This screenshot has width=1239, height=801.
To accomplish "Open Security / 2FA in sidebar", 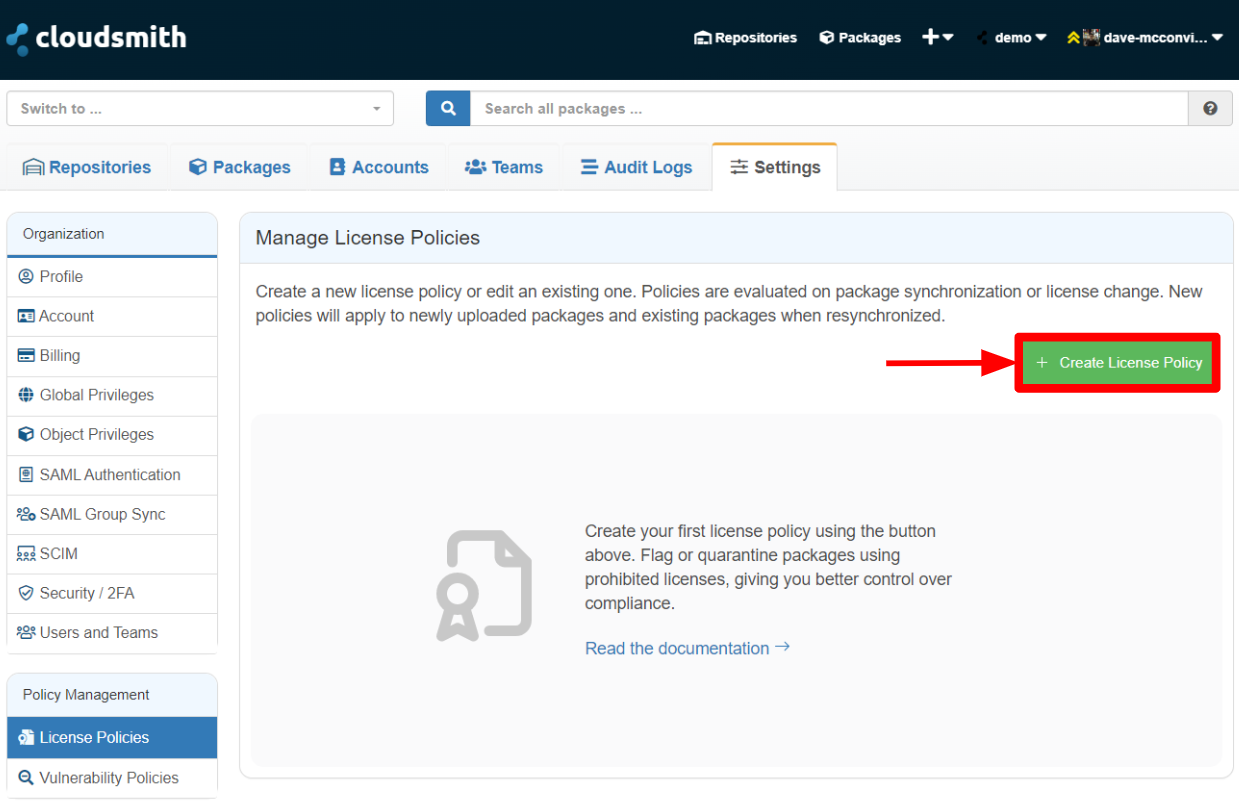I will pyautogui.click(x=112, y=593).
